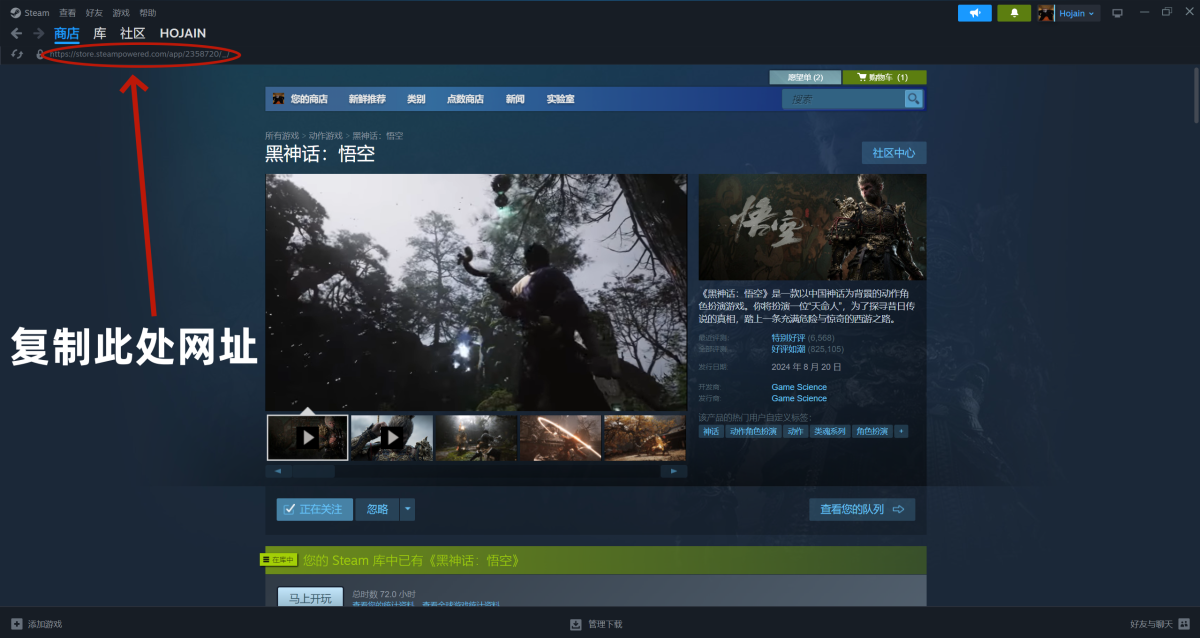Click the 角色扮演 tag

tap(871, 431)
